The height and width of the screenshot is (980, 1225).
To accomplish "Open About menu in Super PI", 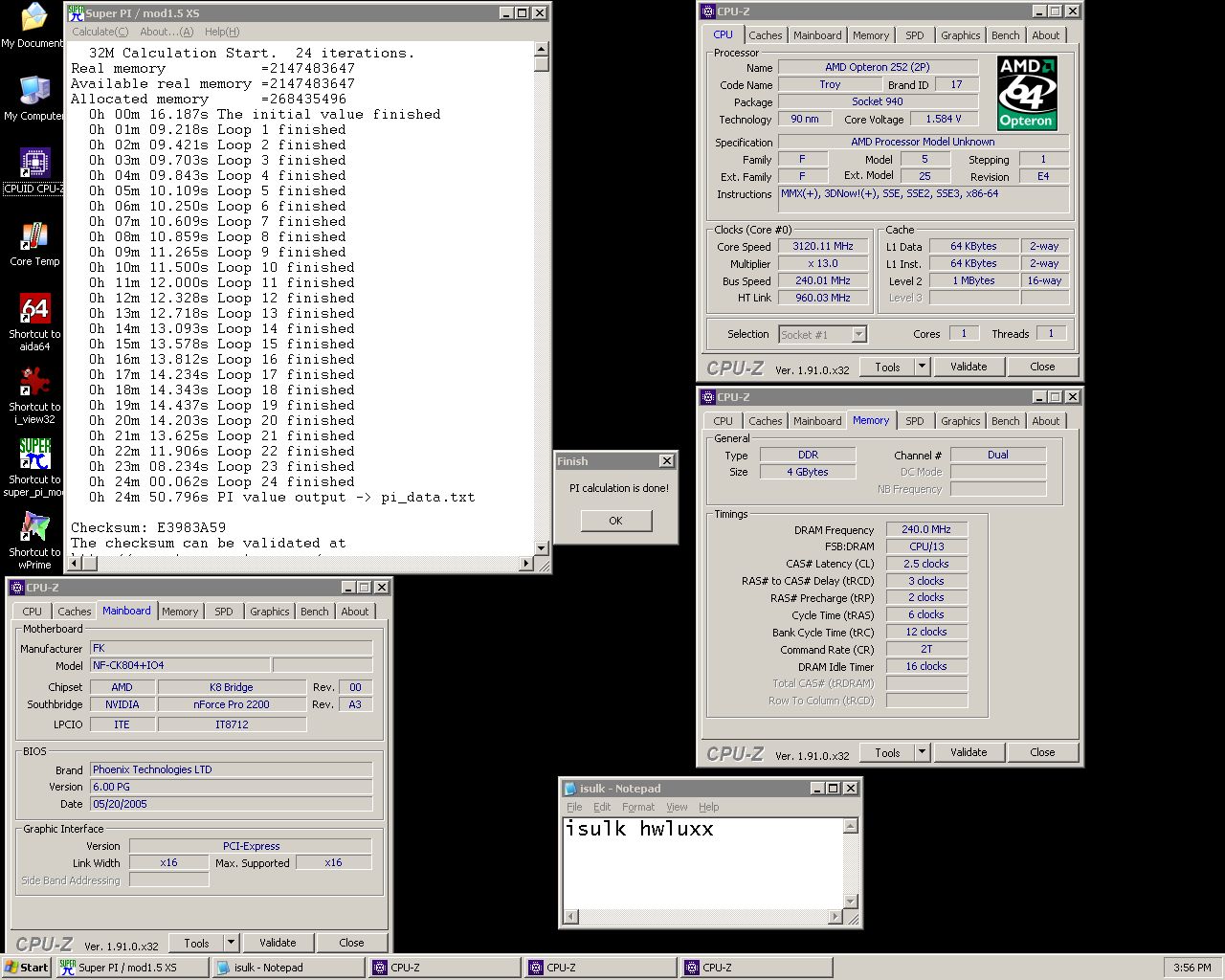I will pyautogui.click(x=167, y=32).
